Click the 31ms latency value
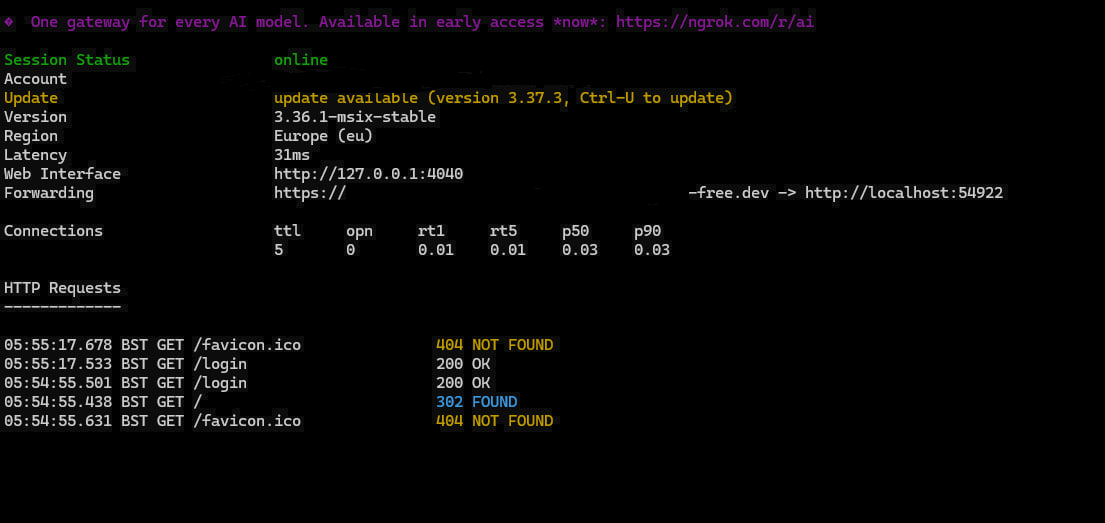The width and height of the screenshot is (1105, 523). click(292, 155)
